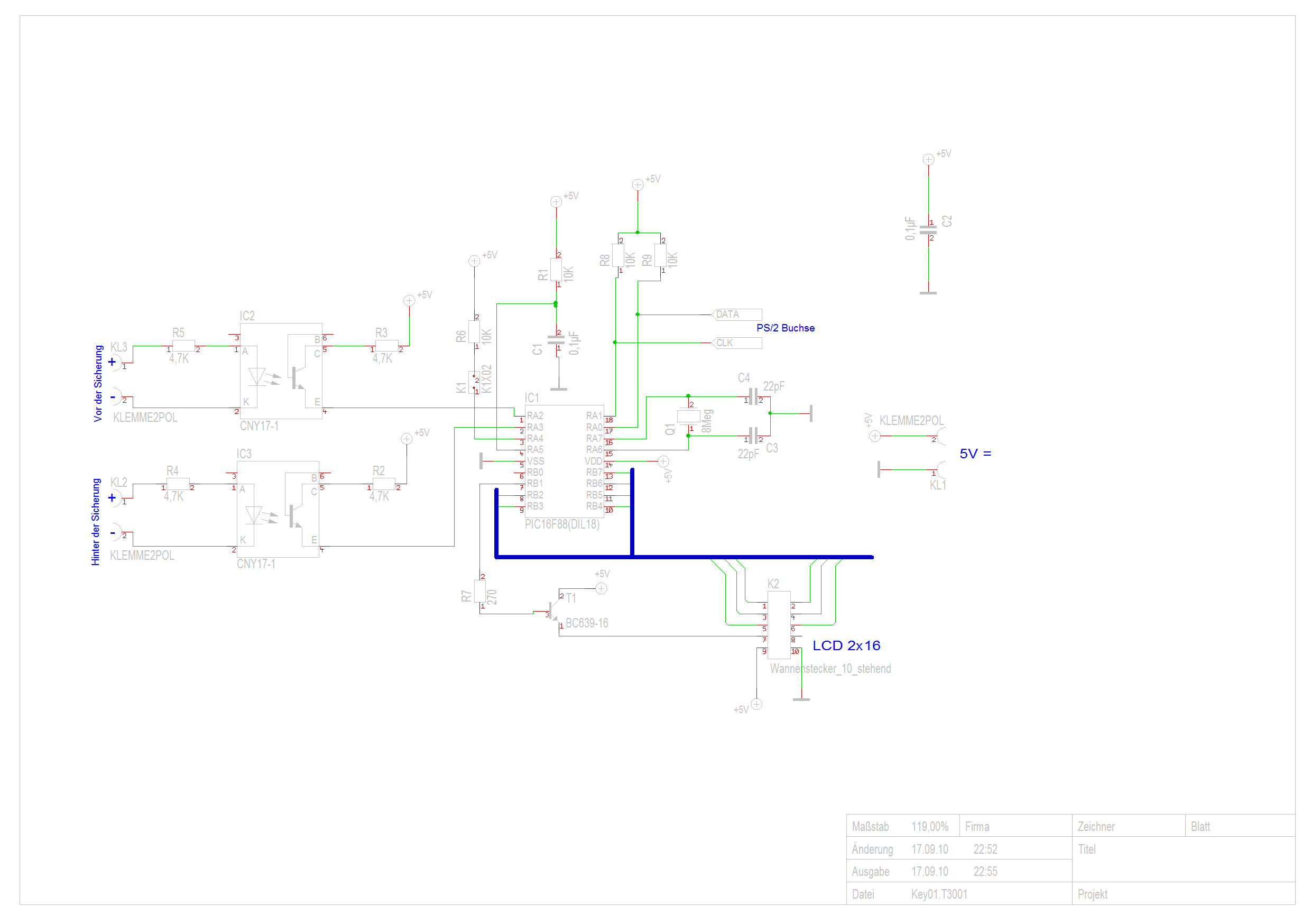Image resolution: width=1311 pixels, height=924 pixels.
Task: Select the R1 10K resistor
Action: click(556, 270)
